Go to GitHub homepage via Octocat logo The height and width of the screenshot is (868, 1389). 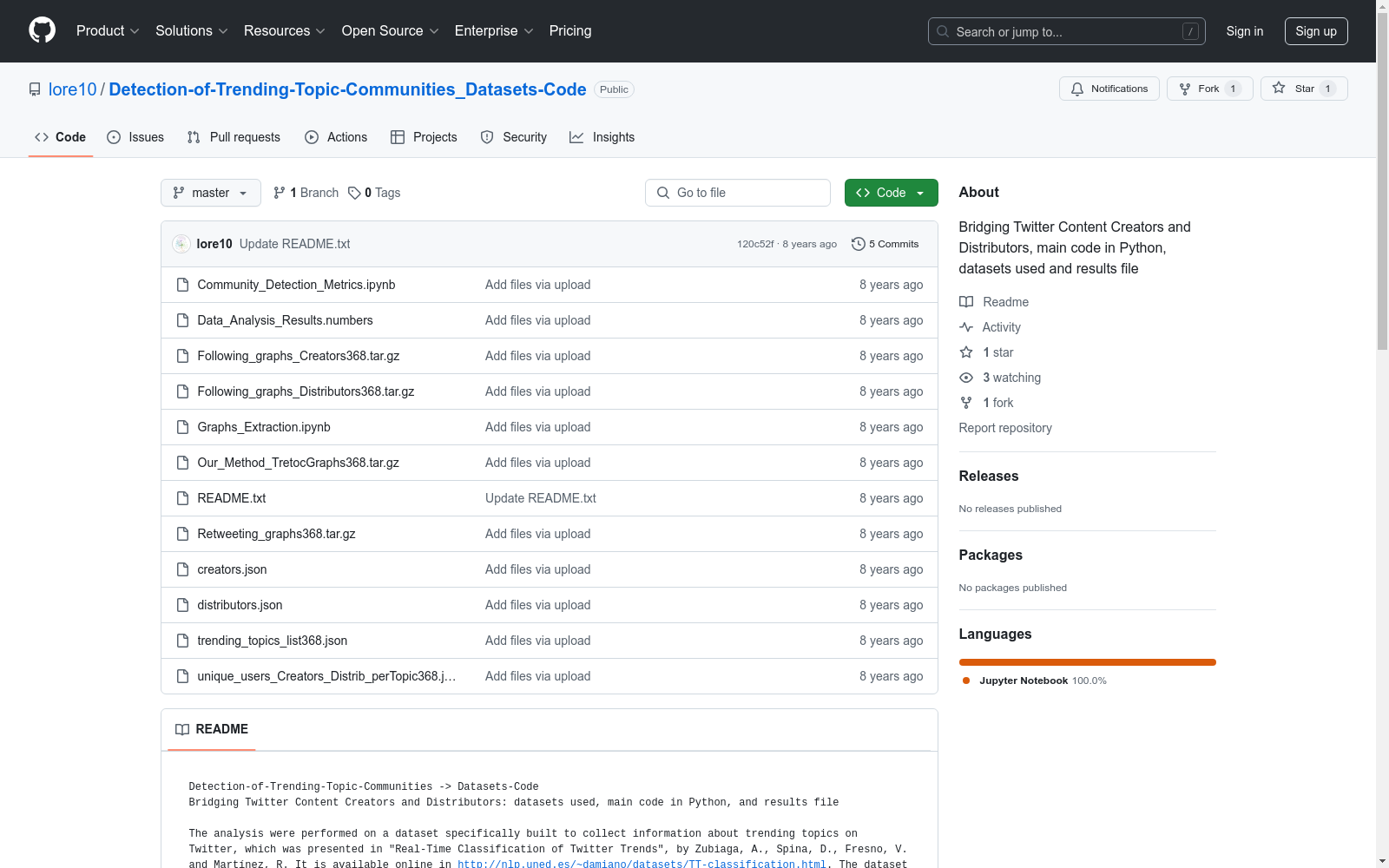tap(42, 30)
